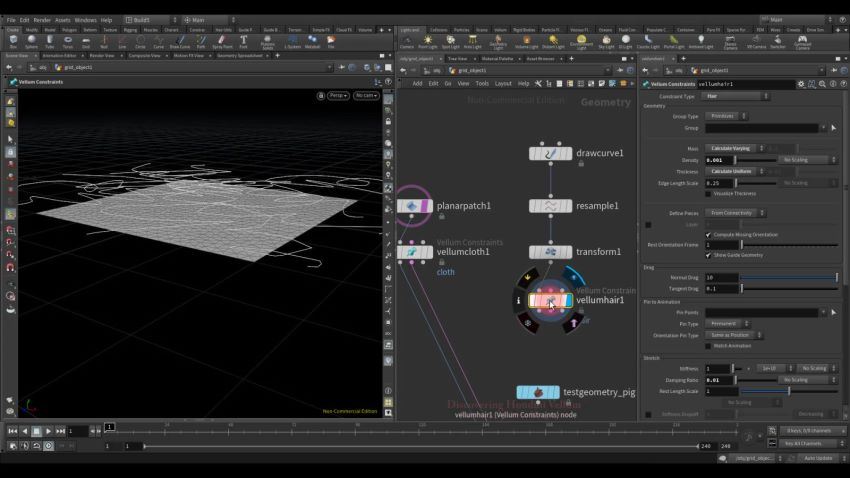The width and height of the screenshot is (850, 478).
Task: Switch to the Geometry Spreadsheet tab
Action: coord(240,55)
